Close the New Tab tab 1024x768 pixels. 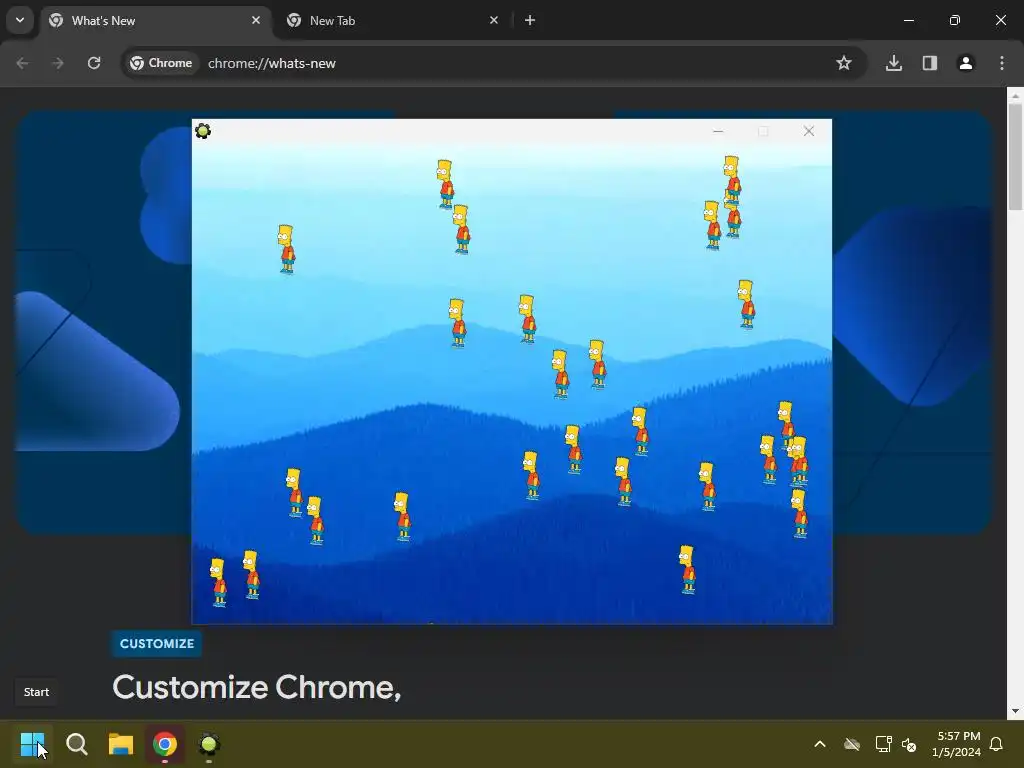coord(494,20)
